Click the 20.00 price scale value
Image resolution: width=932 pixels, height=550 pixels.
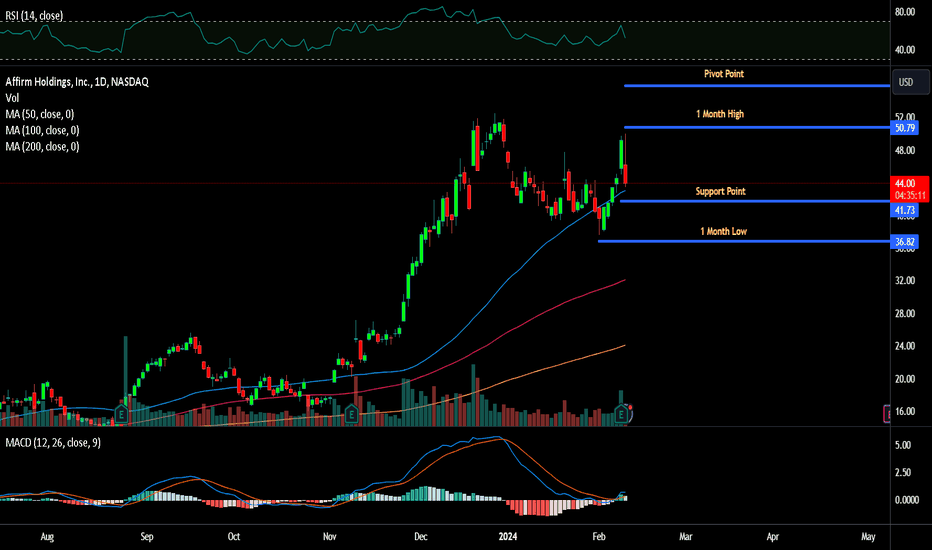pos(905,379)
